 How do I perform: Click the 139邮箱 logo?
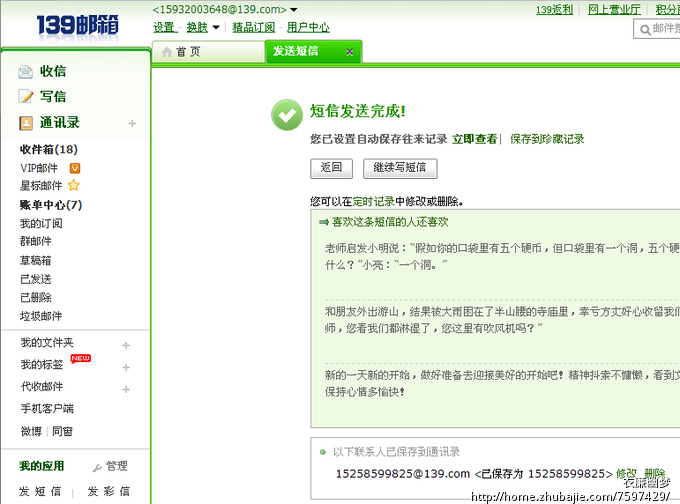(77, 25)
